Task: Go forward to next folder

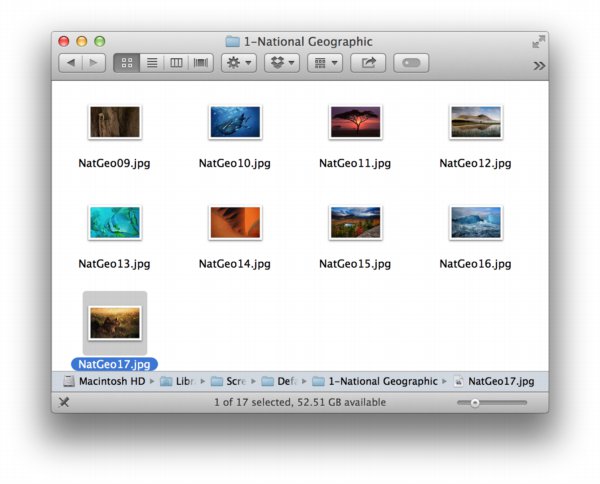Action: [94, 63]
